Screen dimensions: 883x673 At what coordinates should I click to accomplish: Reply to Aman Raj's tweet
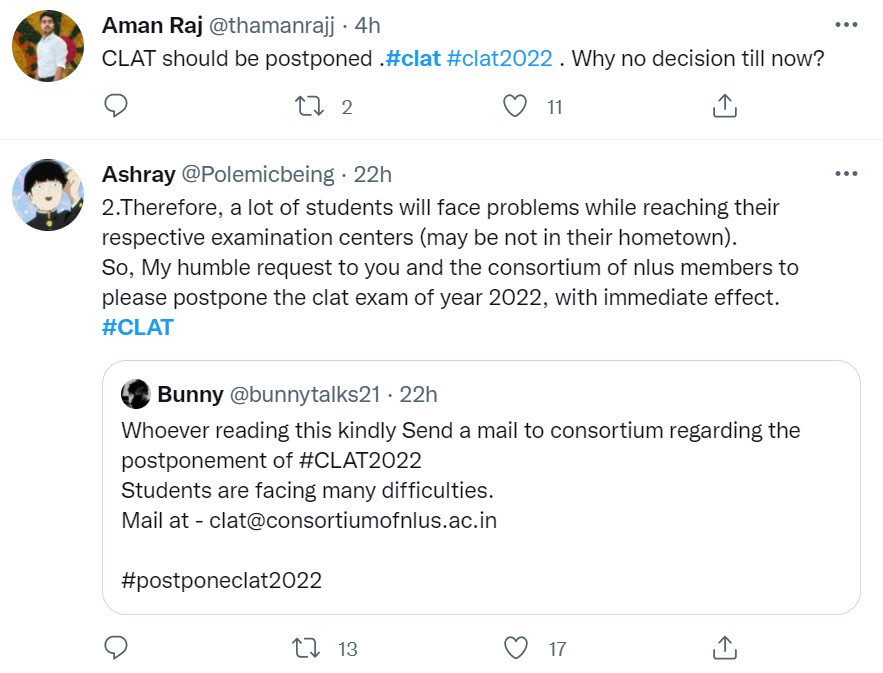(116, 106)
